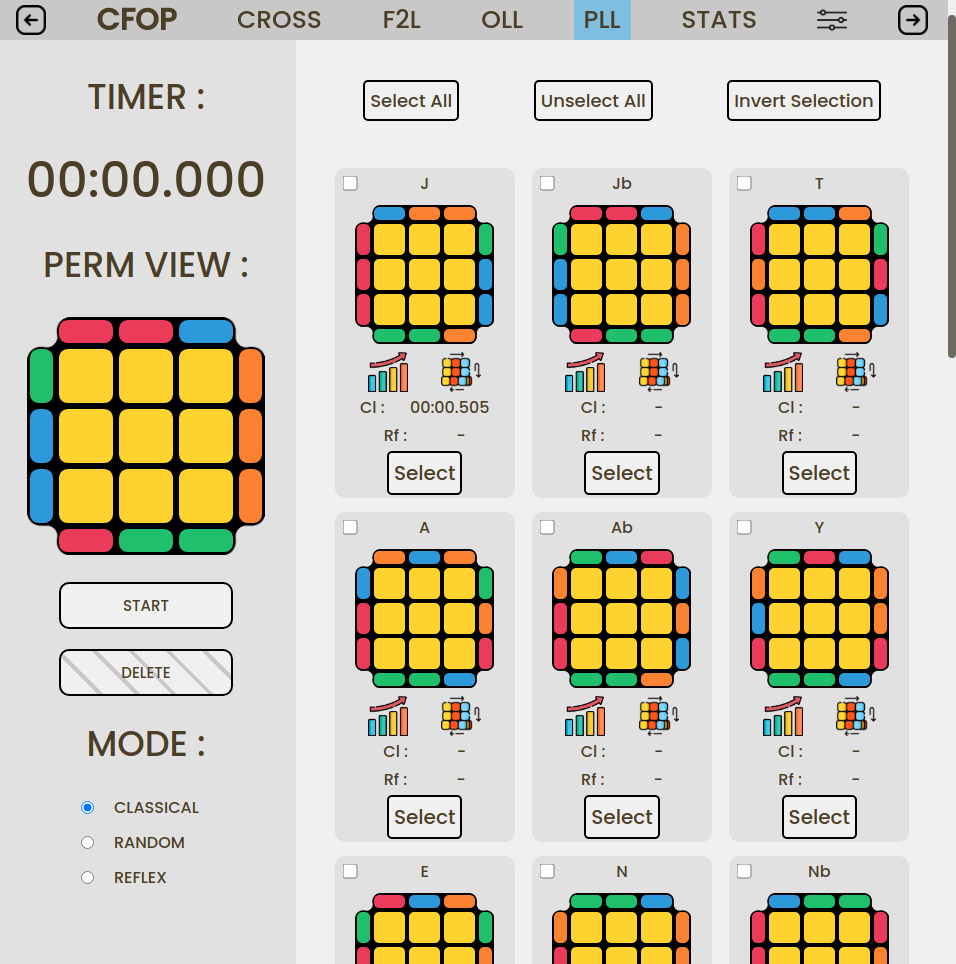Switch to REFLEX mode
Screen dimensions: 956x964
88,878
